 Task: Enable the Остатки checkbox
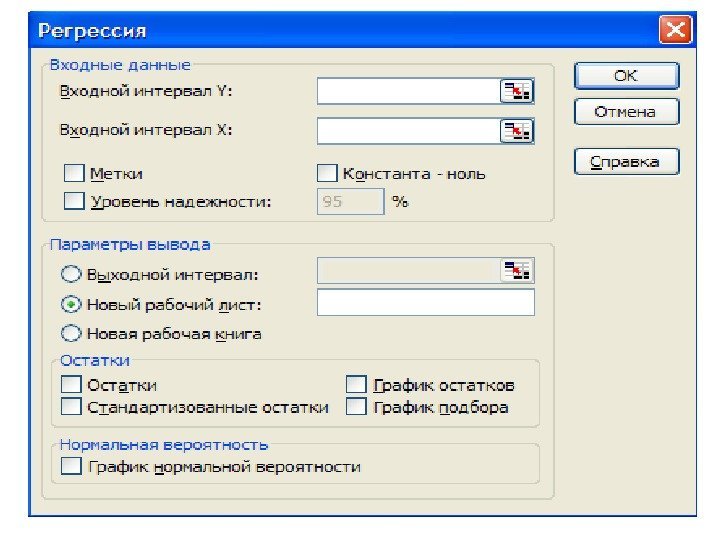(x=71, y=385)
